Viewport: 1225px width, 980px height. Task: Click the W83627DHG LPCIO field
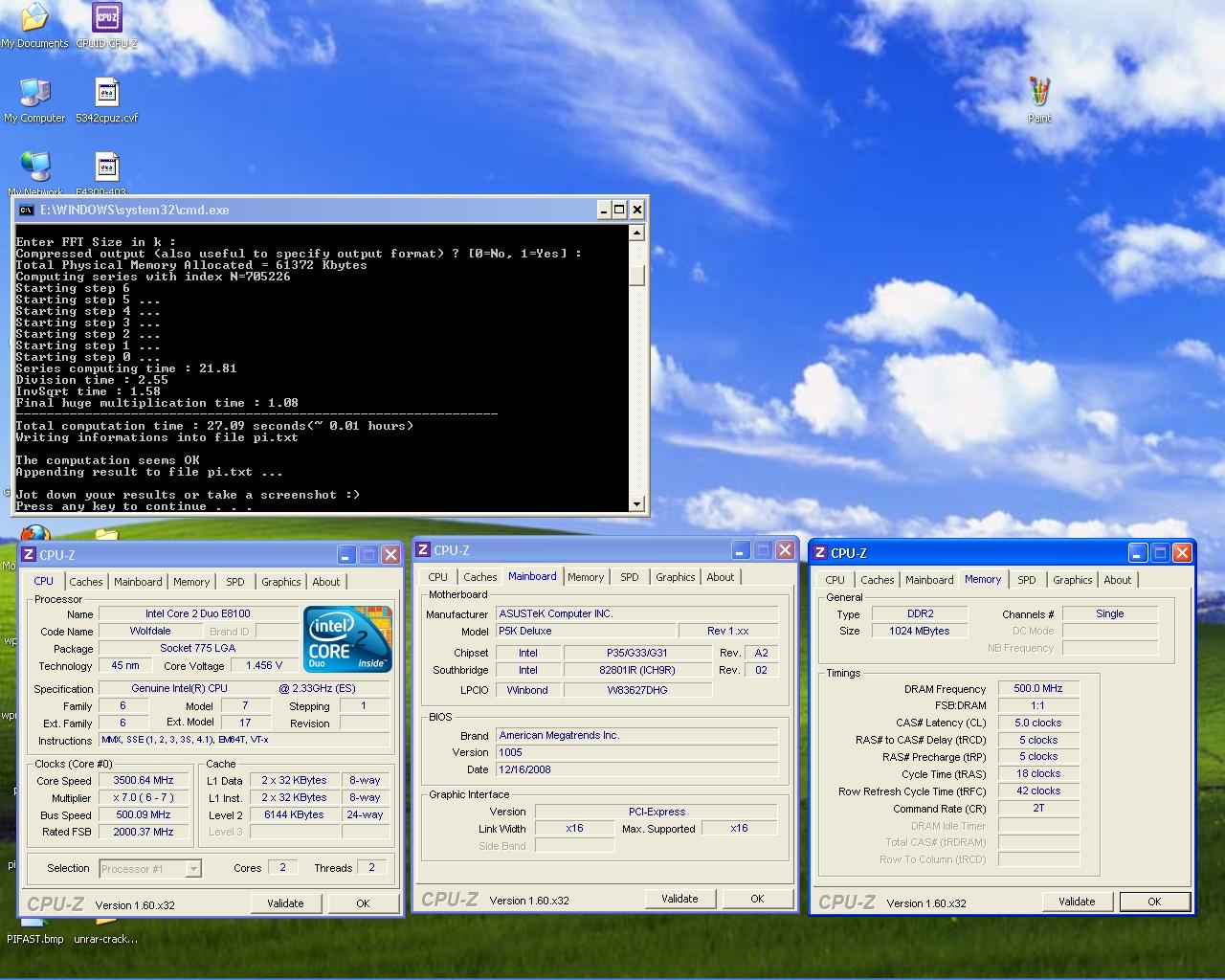(x=637, y=689)
